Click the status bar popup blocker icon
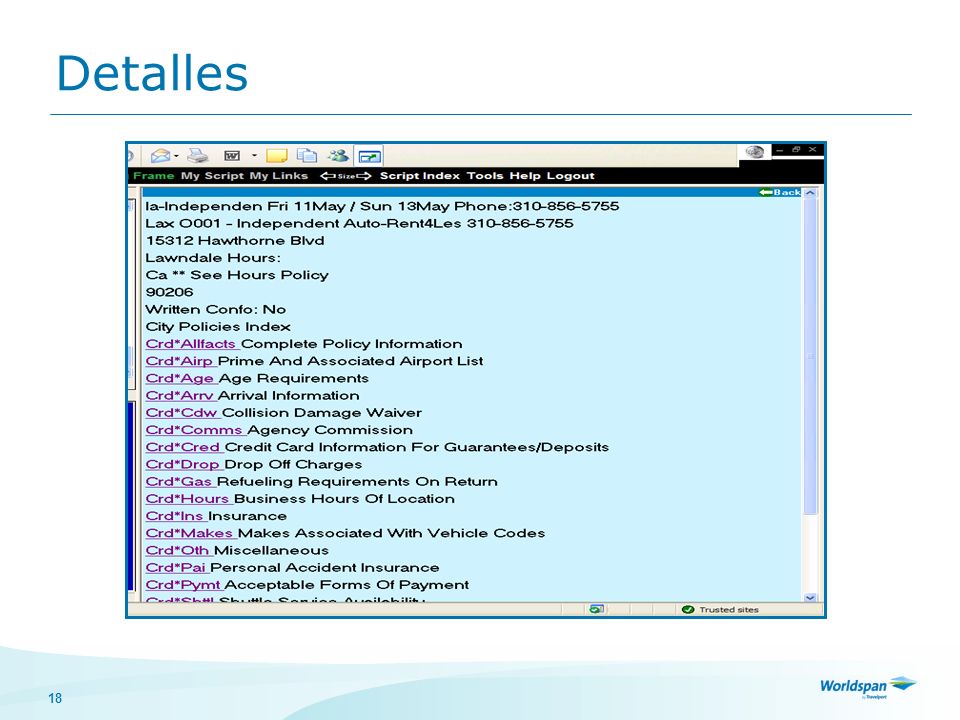This screenshot has width=960, height=720. pos(596,609)
